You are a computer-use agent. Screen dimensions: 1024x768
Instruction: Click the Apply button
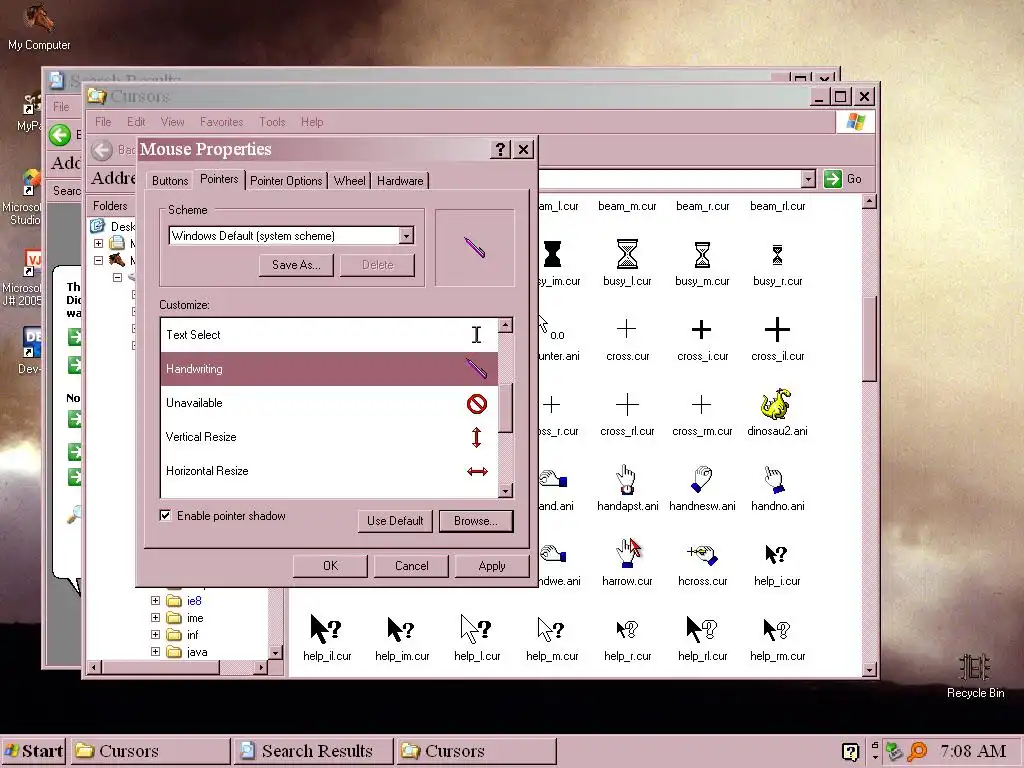[x=492, y=566]
